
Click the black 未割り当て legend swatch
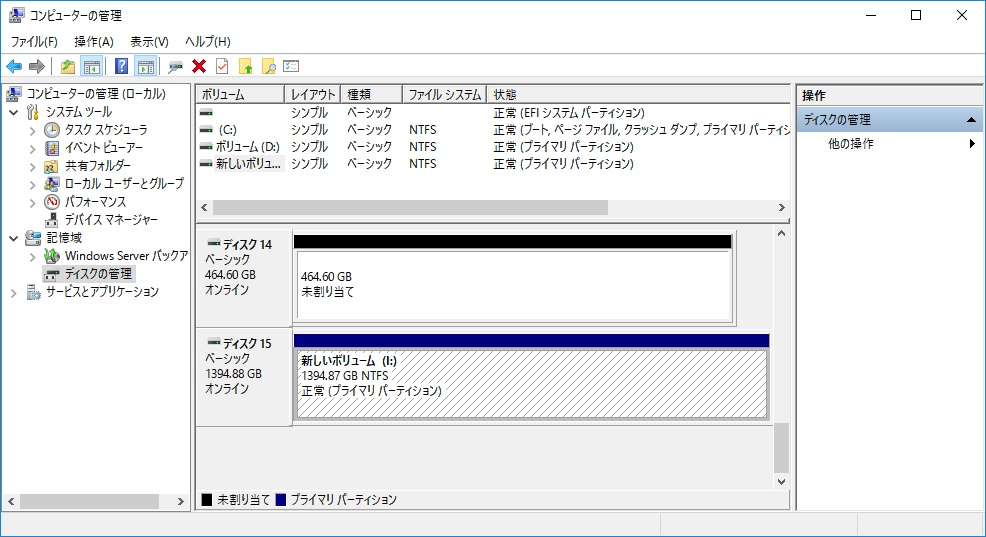pyautogui.click(x=206, y=500)
